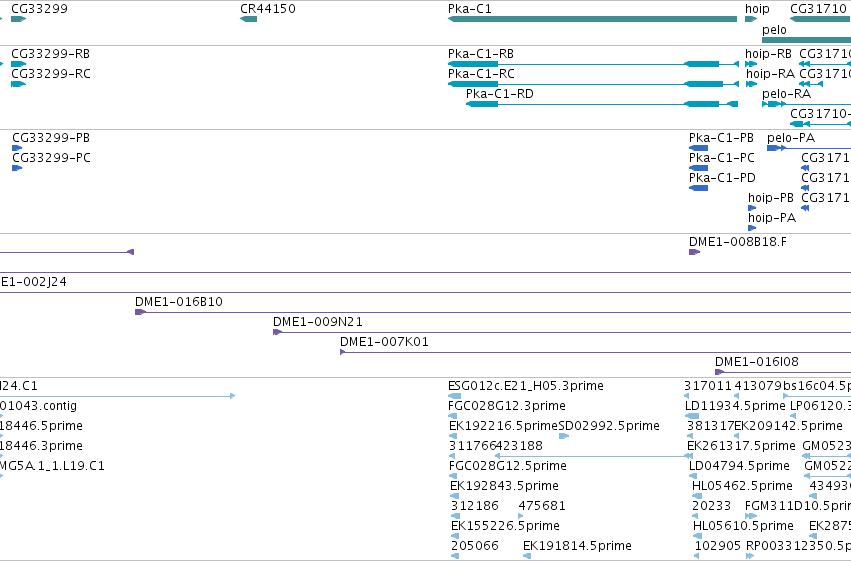851x561 pixels.
Task: Select protein hoip-PB
Action: click(x=752, y=208)
